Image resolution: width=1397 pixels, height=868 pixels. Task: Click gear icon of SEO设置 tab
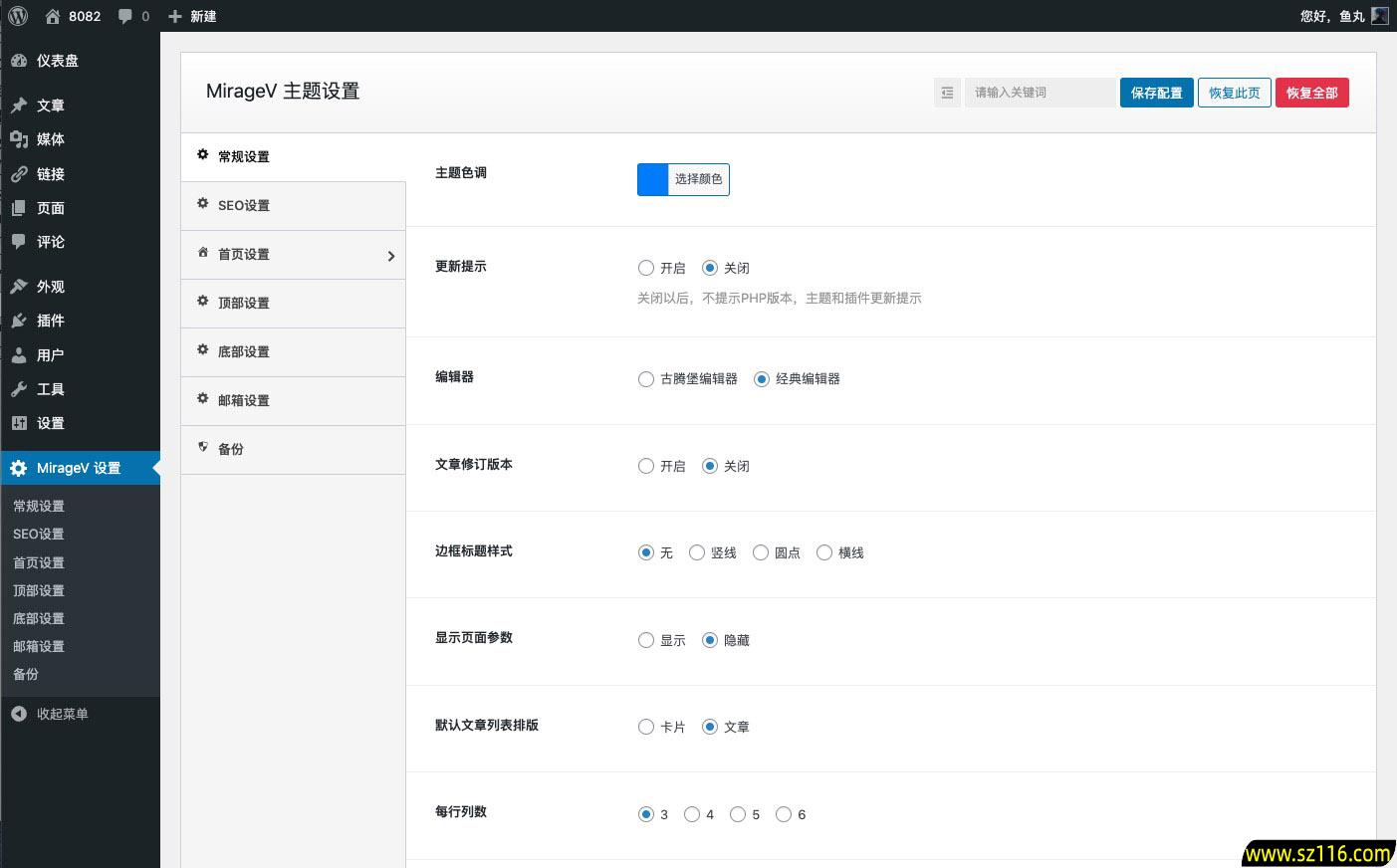pos(202,204)
